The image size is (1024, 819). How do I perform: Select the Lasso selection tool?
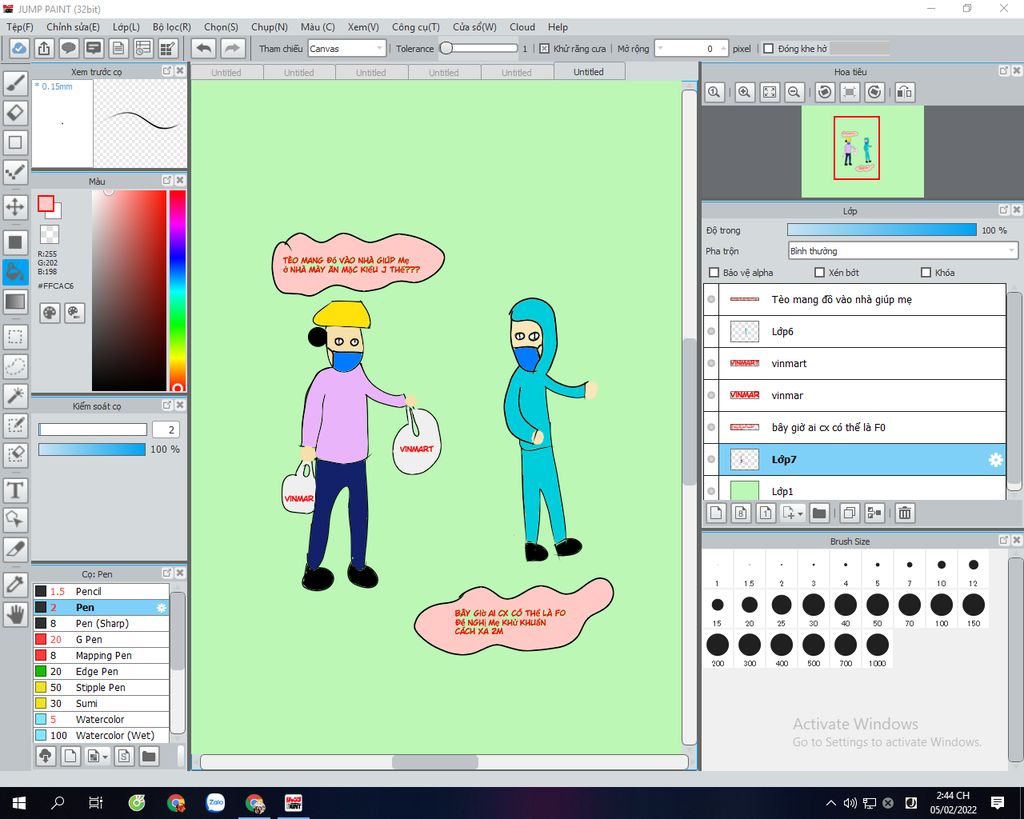click(15, 366)
